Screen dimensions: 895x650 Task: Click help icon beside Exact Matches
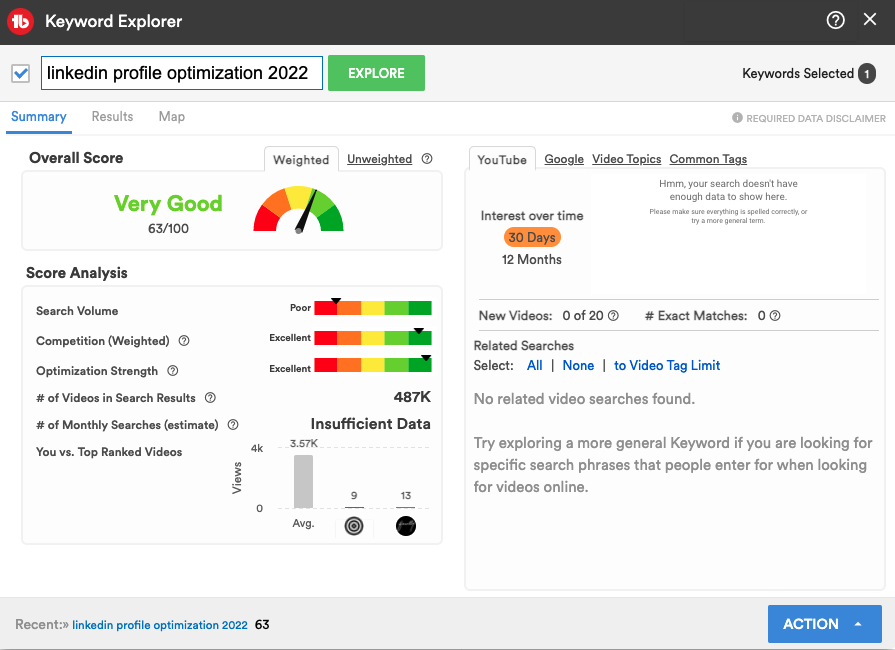775,316
